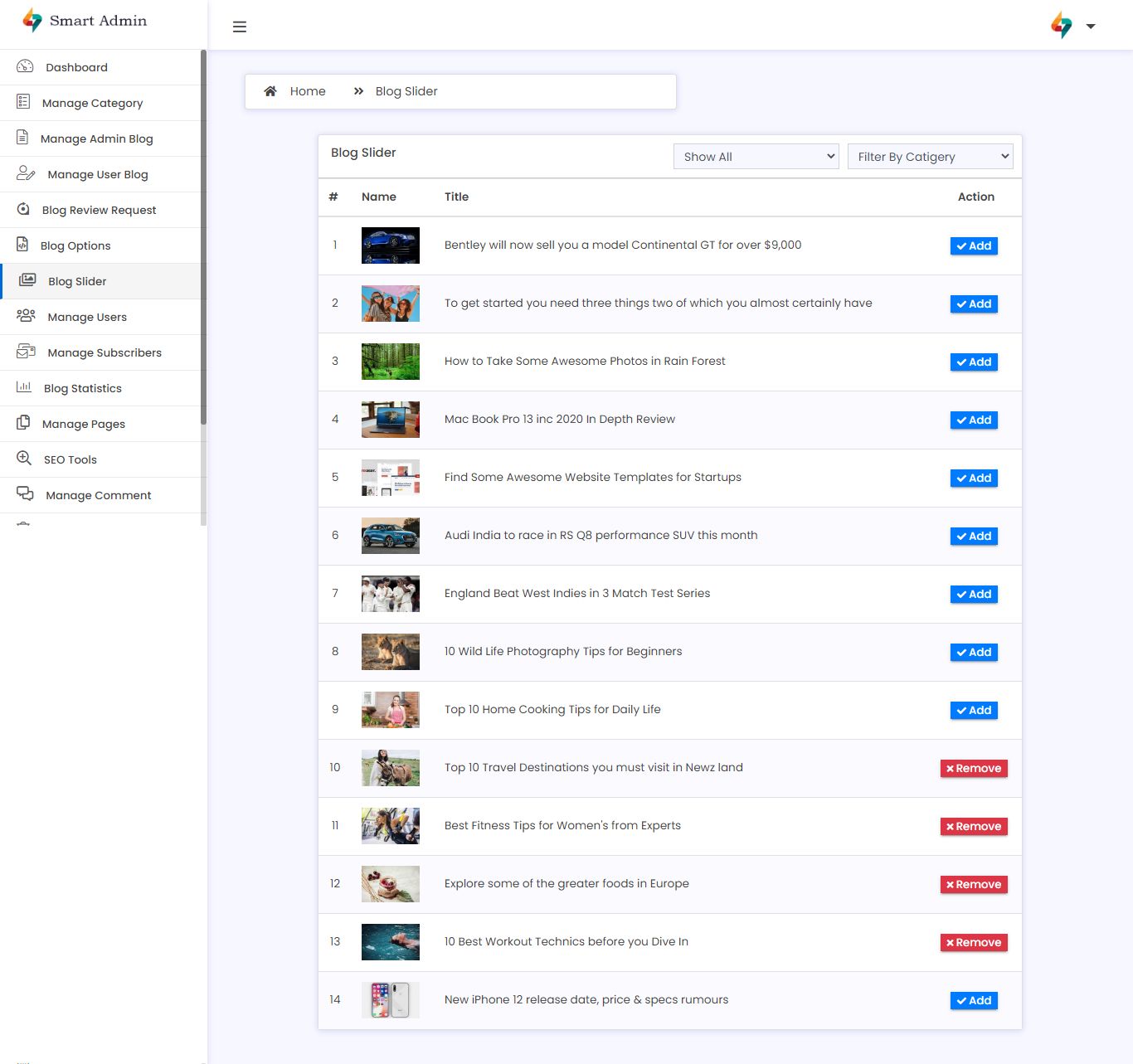The image size is (1133, 1064).
Task: Click the SEO Tools magnifier icon
Action: (24, 459)
